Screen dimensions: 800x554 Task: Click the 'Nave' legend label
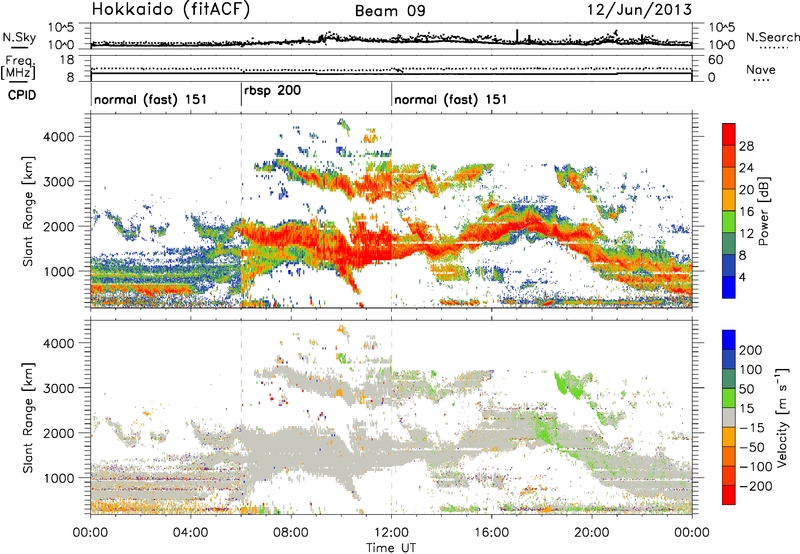[x=761, y=70]
